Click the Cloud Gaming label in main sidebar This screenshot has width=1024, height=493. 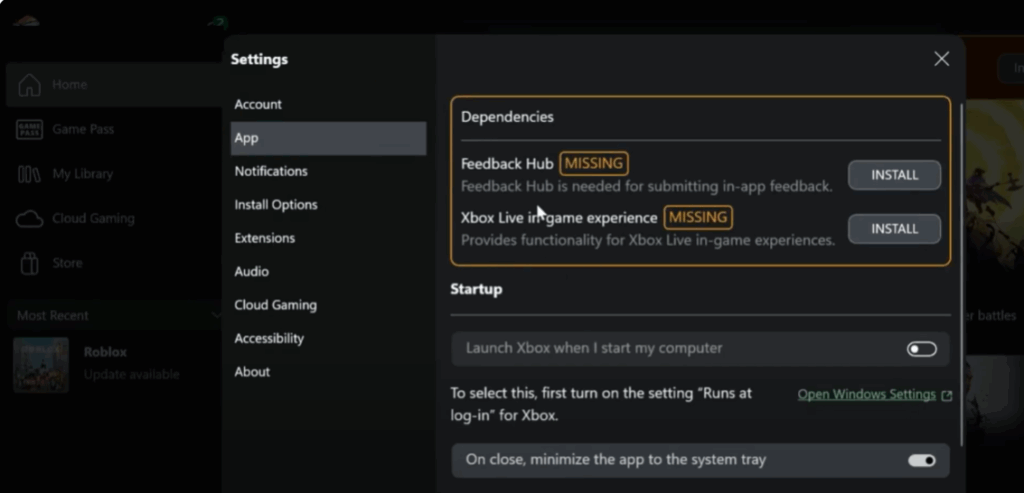pyautogui.click(x=93, y=219)
